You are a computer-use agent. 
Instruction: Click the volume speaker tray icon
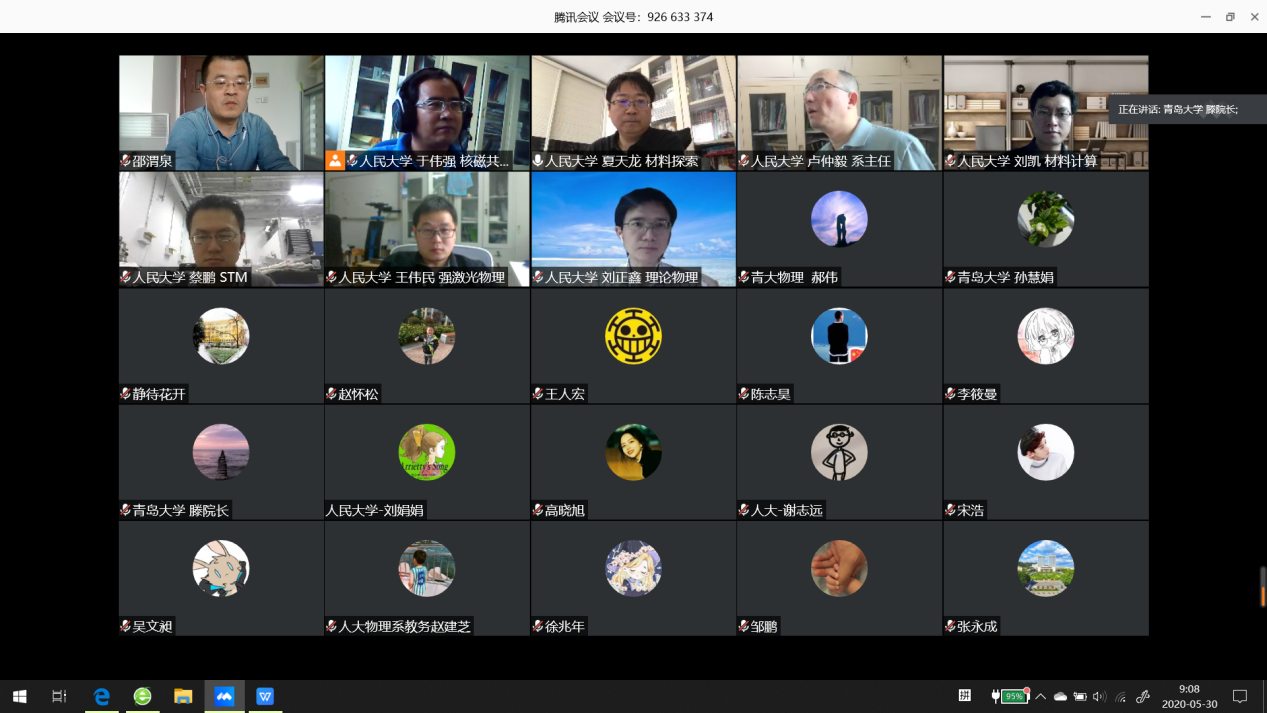[1099, 697]
